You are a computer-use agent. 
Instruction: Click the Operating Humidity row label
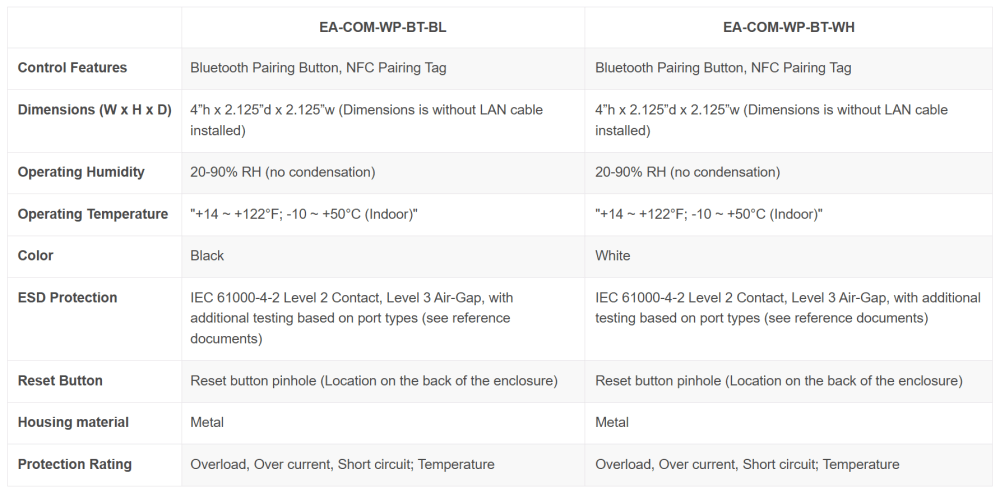click(x=81, y=172)
